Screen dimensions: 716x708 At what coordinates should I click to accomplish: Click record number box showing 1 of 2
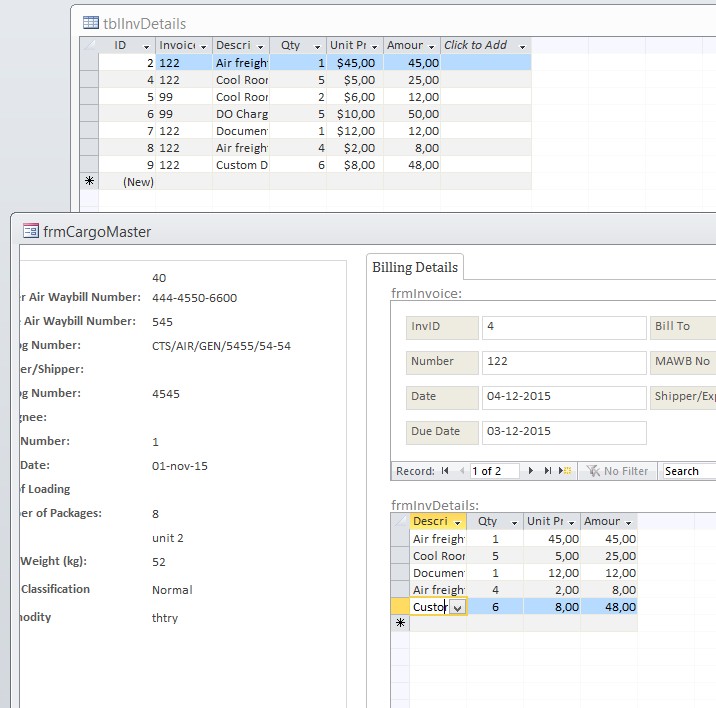click(495, 471)
